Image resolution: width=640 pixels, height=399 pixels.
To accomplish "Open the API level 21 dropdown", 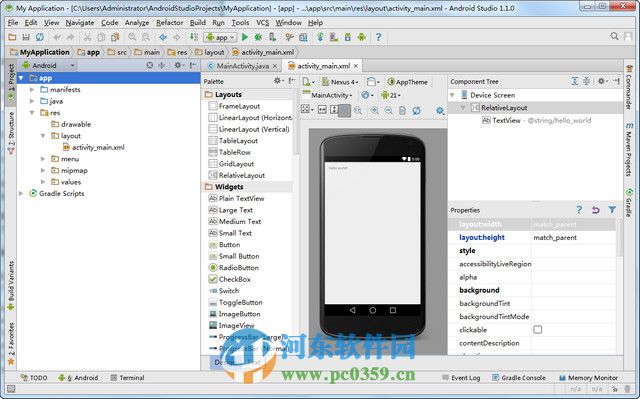I will [391, 95].
